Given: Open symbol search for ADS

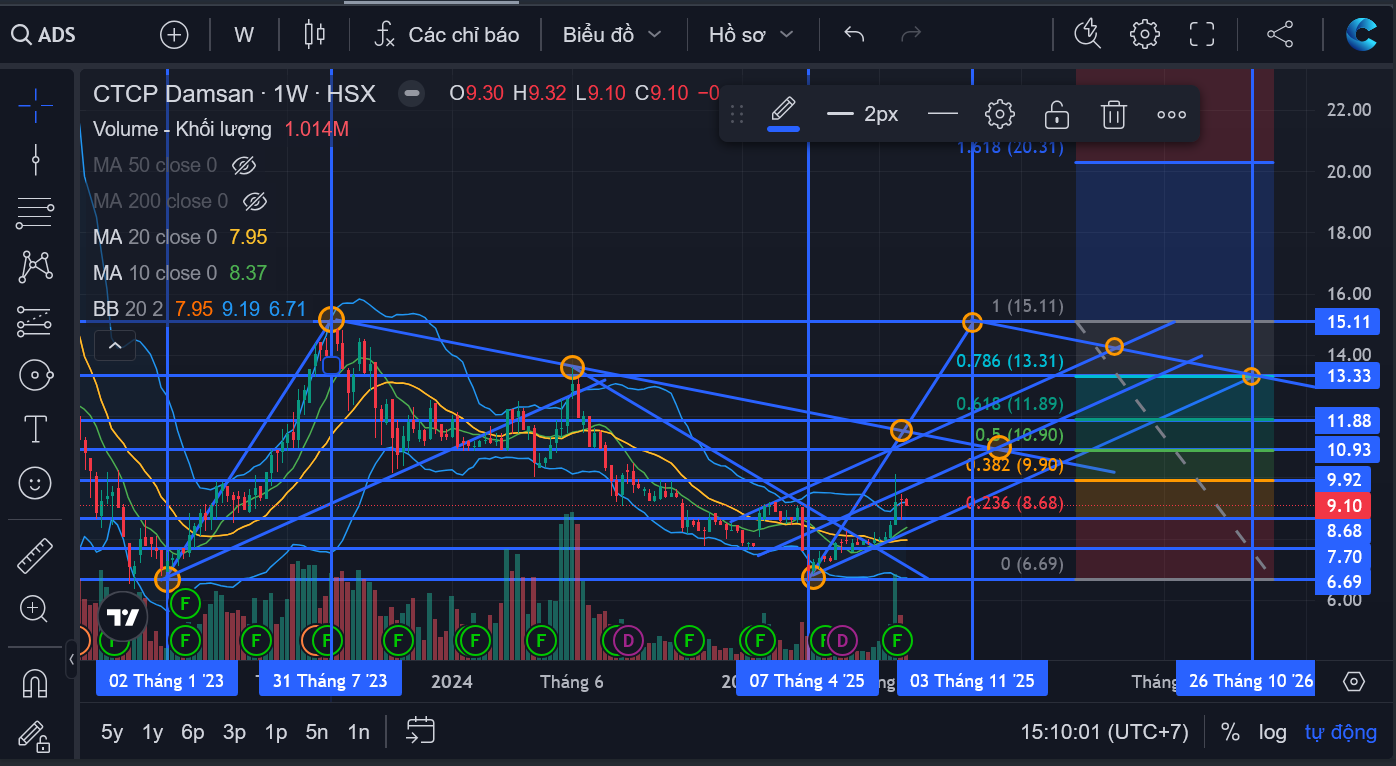Looking at the screenshot, I should point(44,35).
